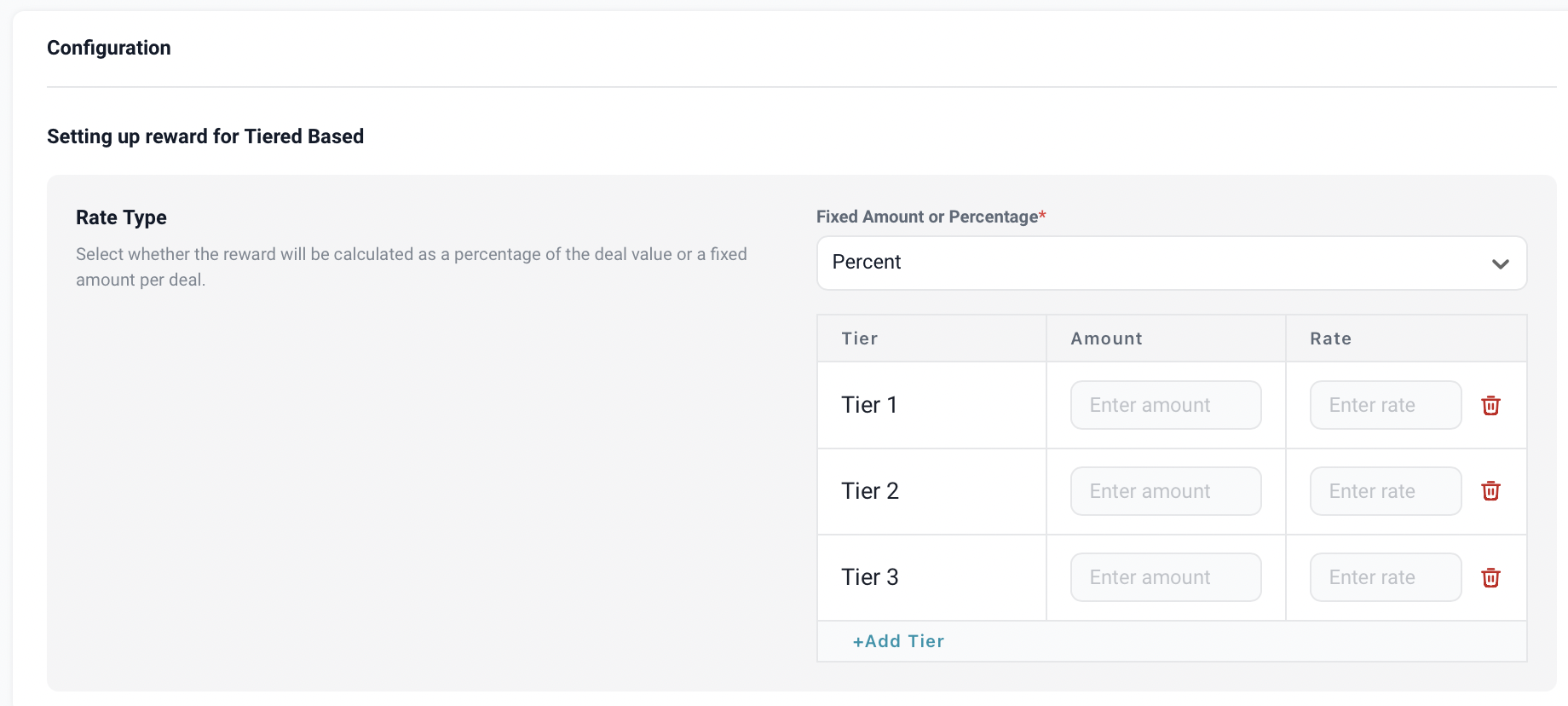Select the Tier 3 Enter rate field
Screen dimensions: 1568x706
[x=1385, y=577]
